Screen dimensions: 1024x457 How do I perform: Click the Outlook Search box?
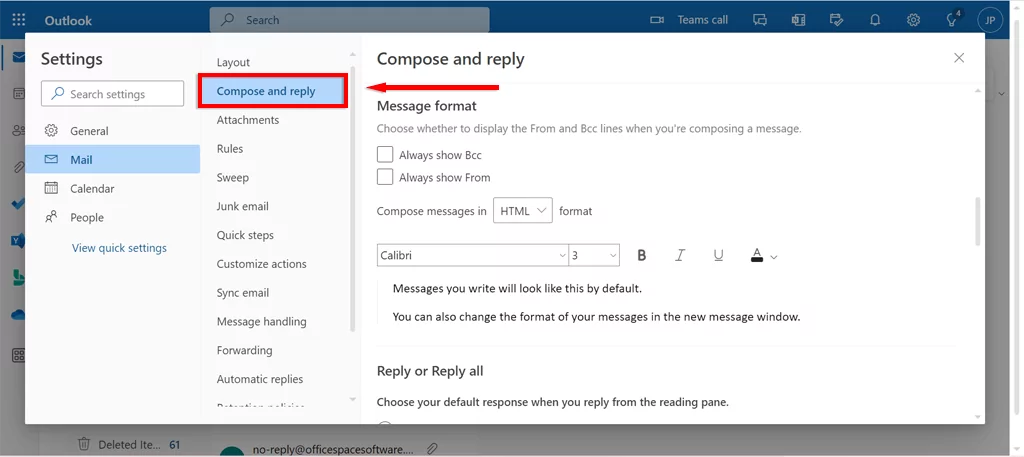click(x=349, y=20)
